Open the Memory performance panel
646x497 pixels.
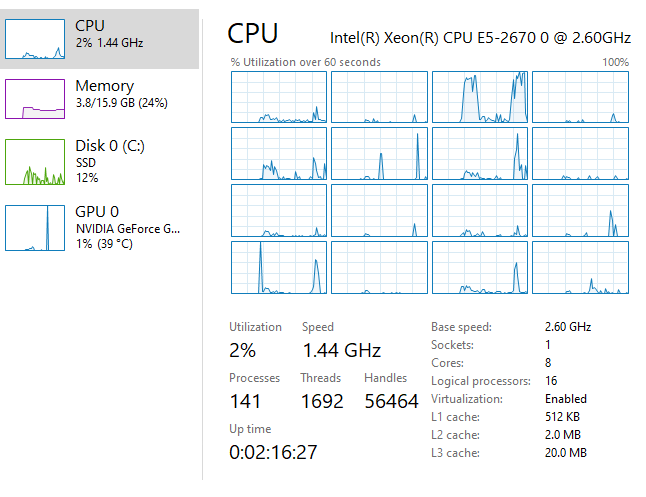(99, 99)
